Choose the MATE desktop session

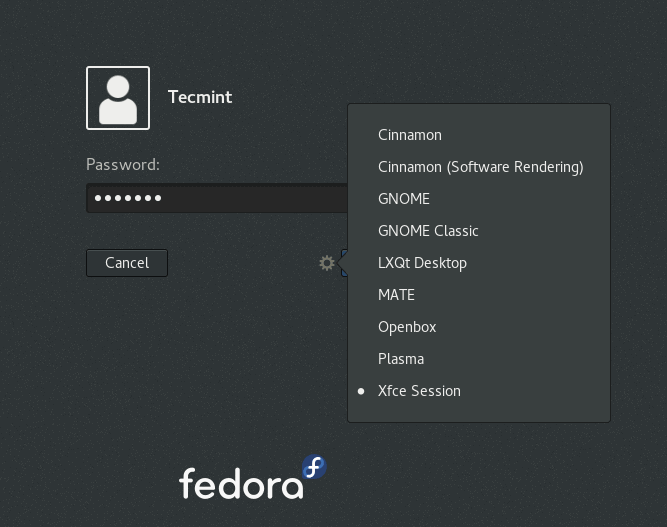coord(396,295)
